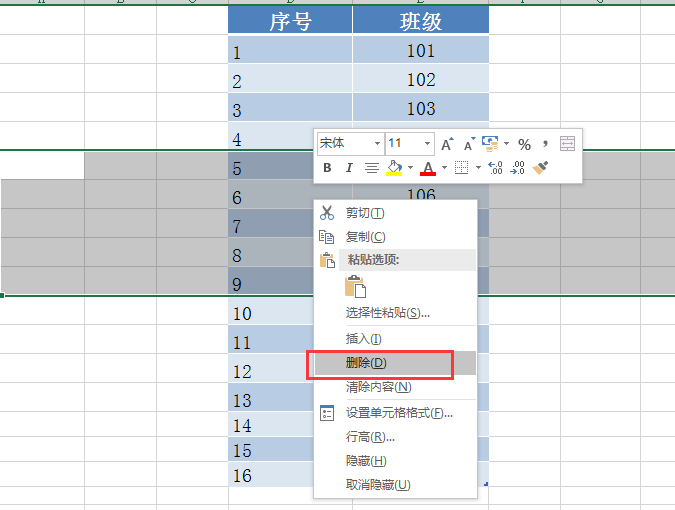Apply red font color A
Screen dimensions: 675x510
tap(427, 168)
